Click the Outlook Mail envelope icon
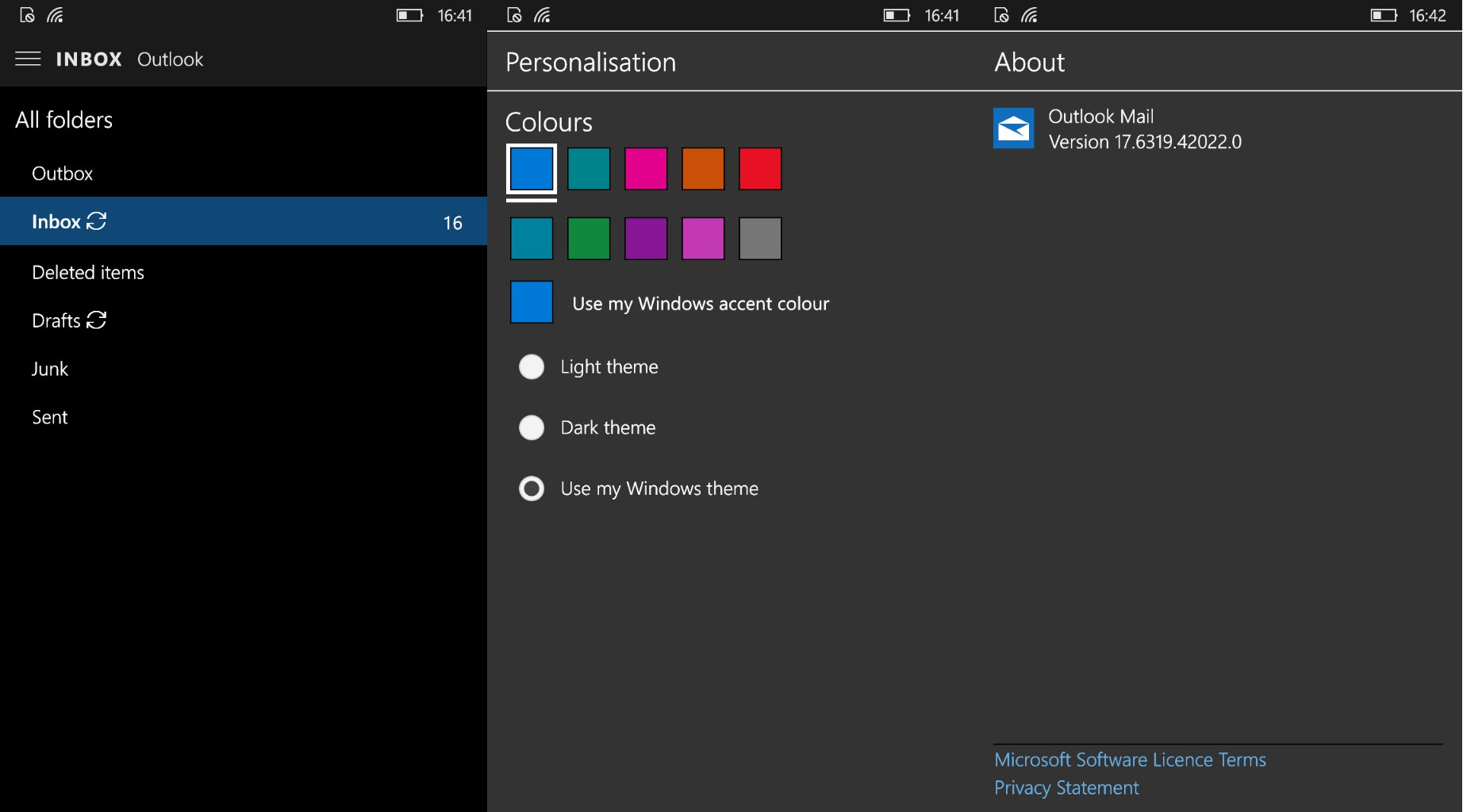This screenshot has width=1463, height=812. click(1014, 128)
